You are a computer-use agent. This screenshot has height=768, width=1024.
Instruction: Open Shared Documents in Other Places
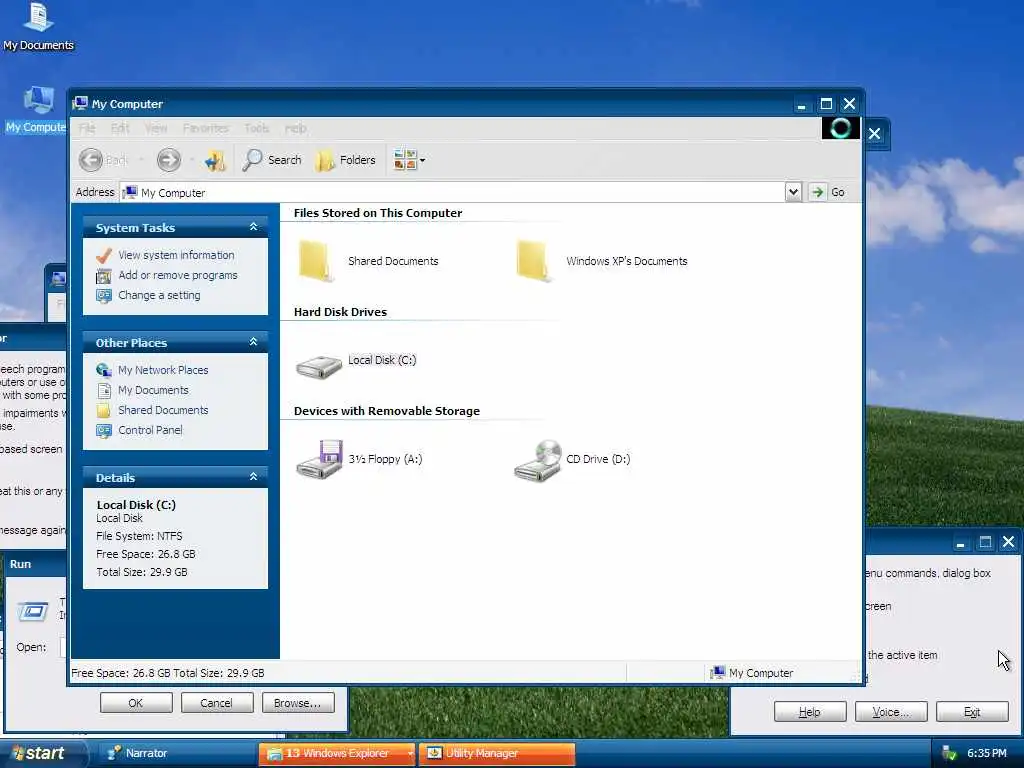[163, 410]
